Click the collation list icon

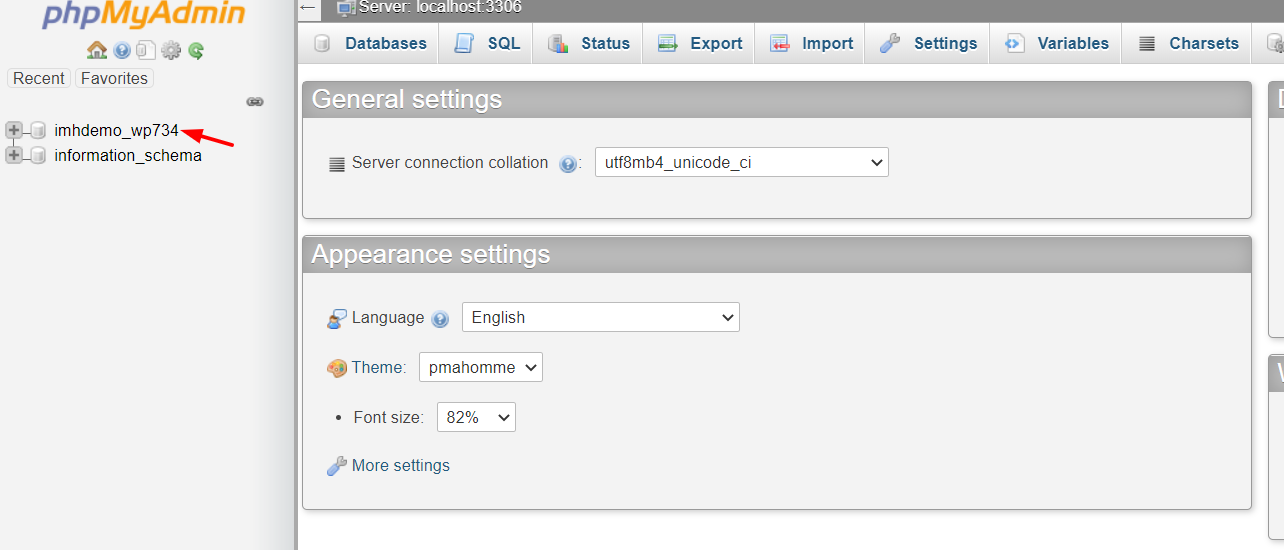tap(337, 164)
